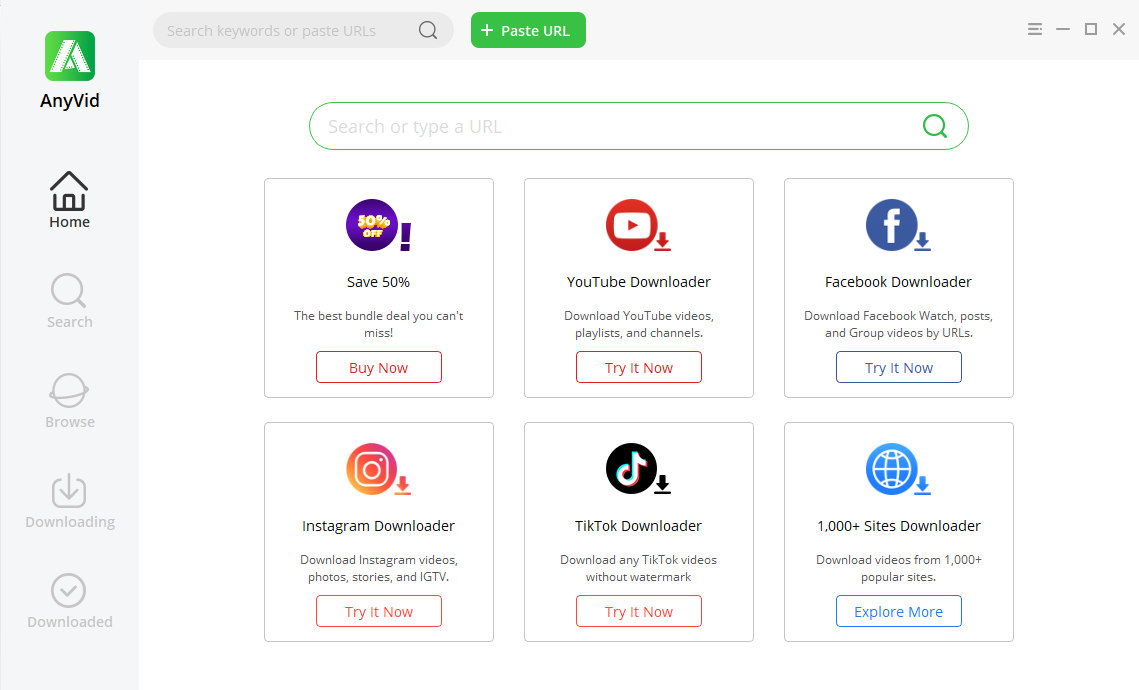Click the AnyVid app logo
Viewport: 1139px width, 690px height.
pos(69,56)
